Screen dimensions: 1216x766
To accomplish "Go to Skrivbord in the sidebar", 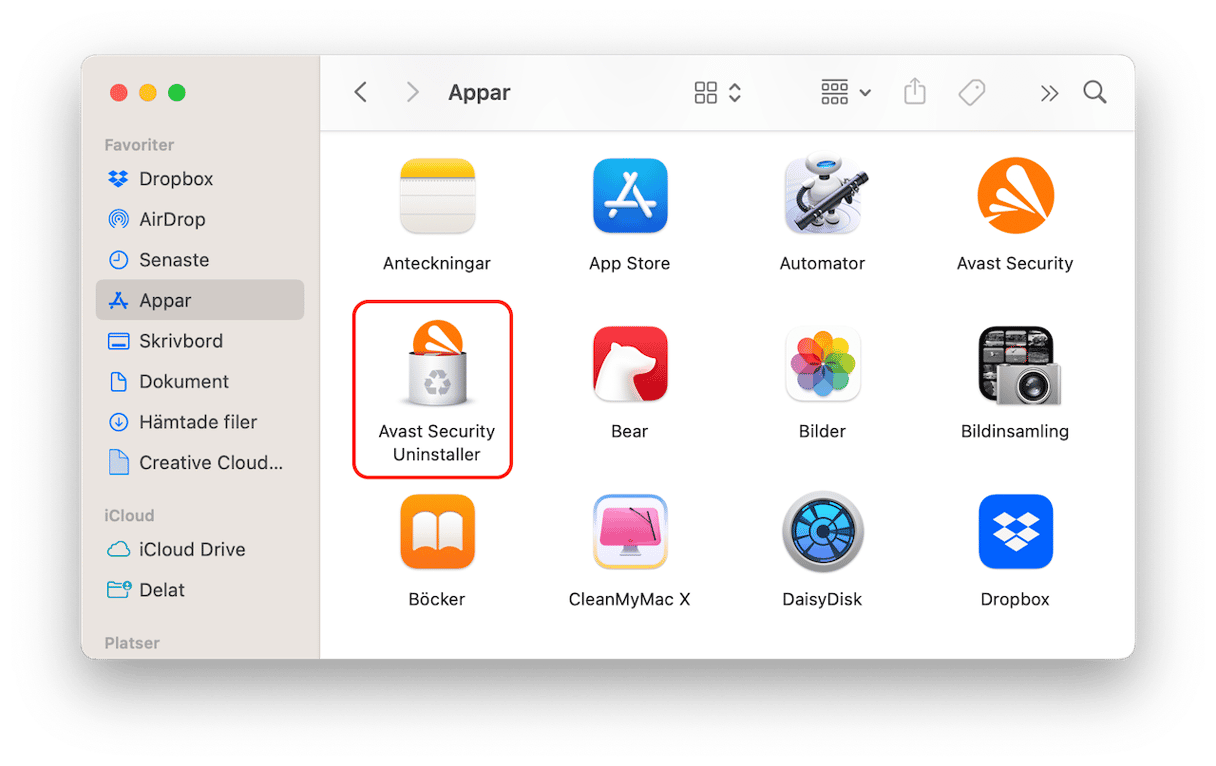I will pos(200,341).
